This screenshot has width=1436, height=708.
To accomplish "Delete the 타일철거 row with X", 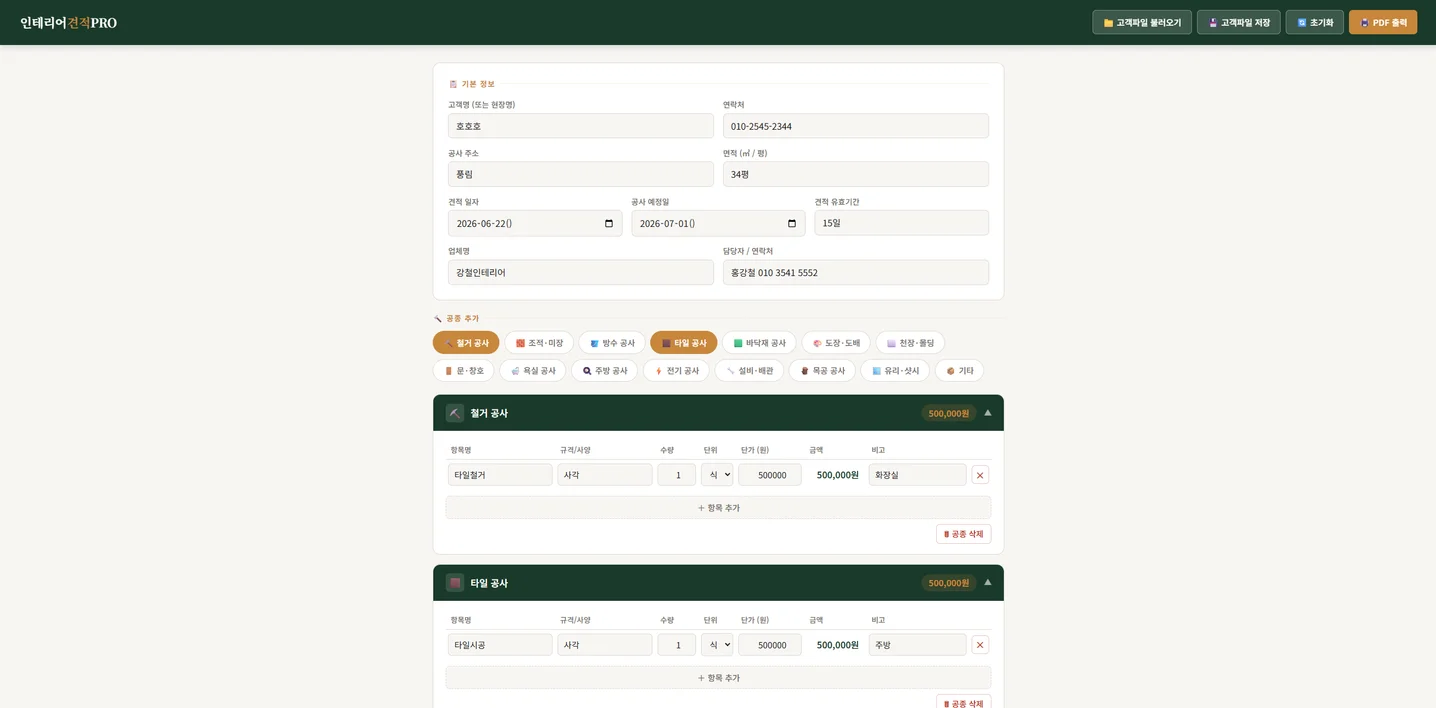I will tap(980, 475).
